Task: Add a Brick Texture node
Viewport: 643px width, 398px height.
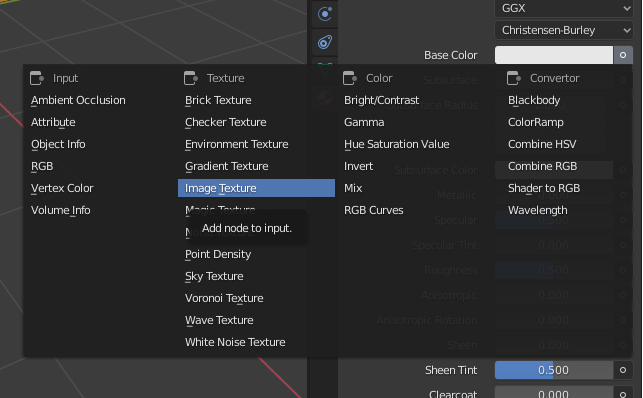Action: 218,100
